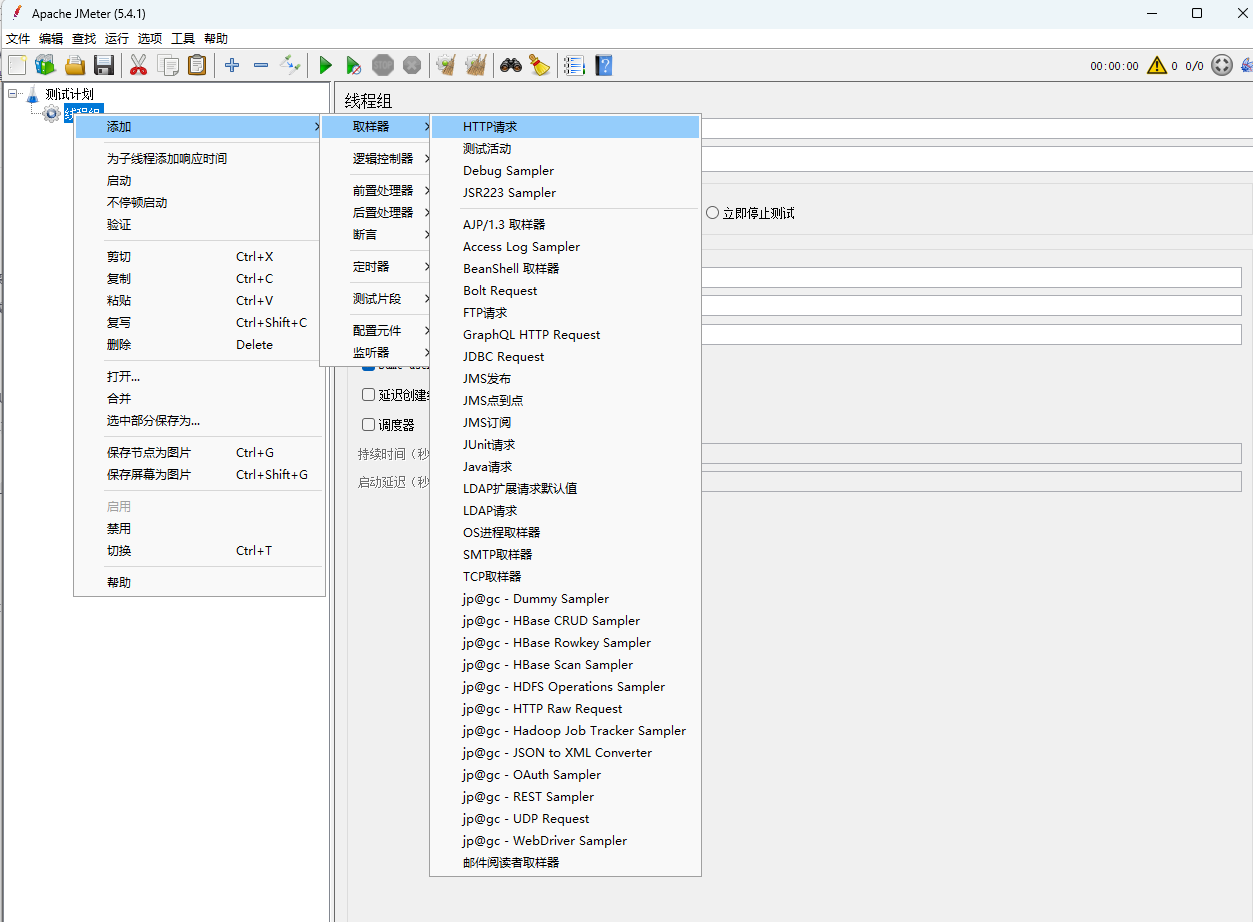
Task: Choose HTTP请求 from sampler list
Action: click(565, 126)
